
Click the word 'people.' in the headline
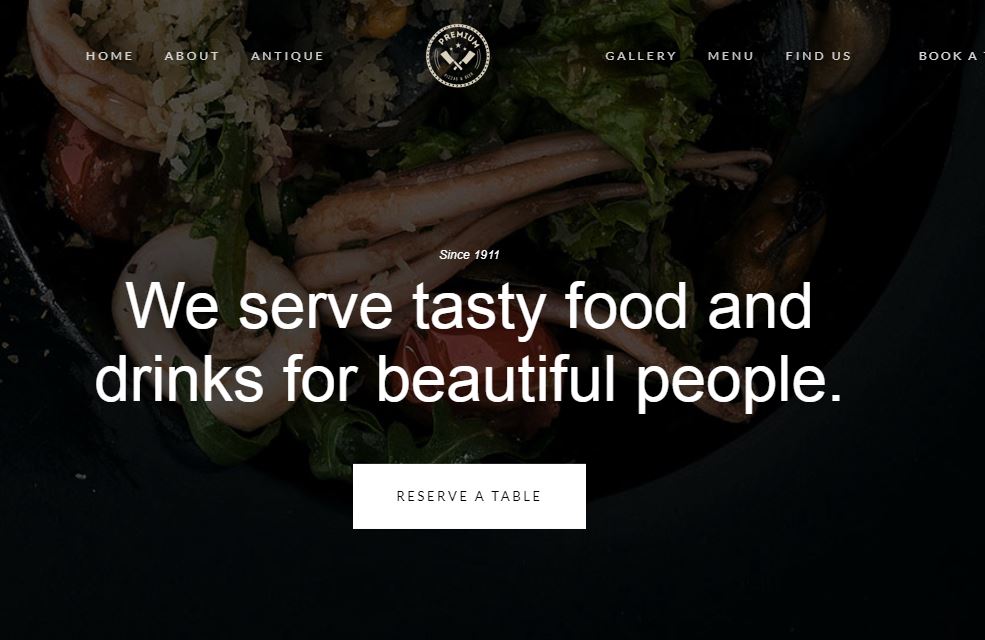click(x=739, y=382)
